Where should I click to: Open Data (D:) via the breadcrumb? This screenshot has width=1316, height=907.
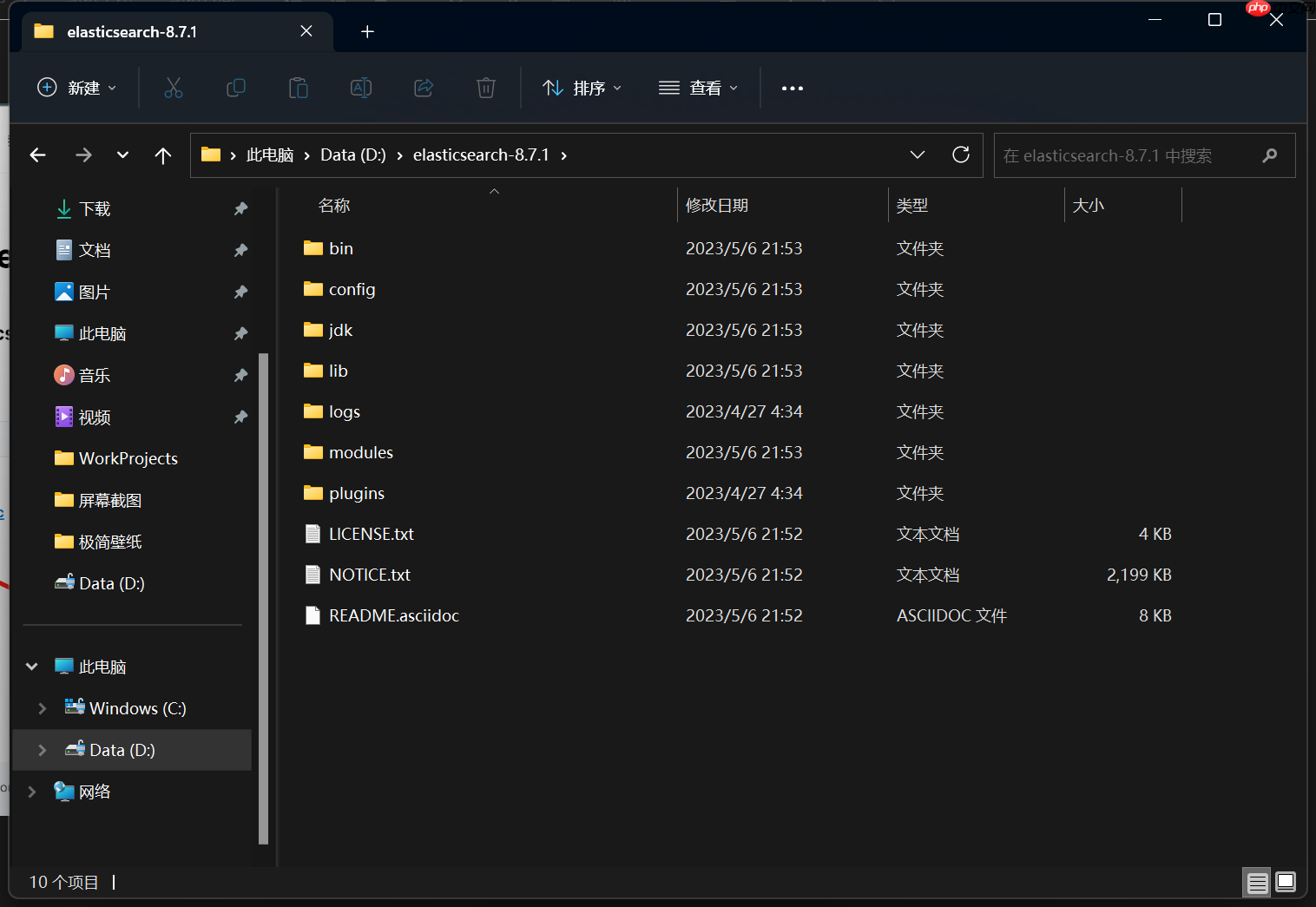[352, 154]
